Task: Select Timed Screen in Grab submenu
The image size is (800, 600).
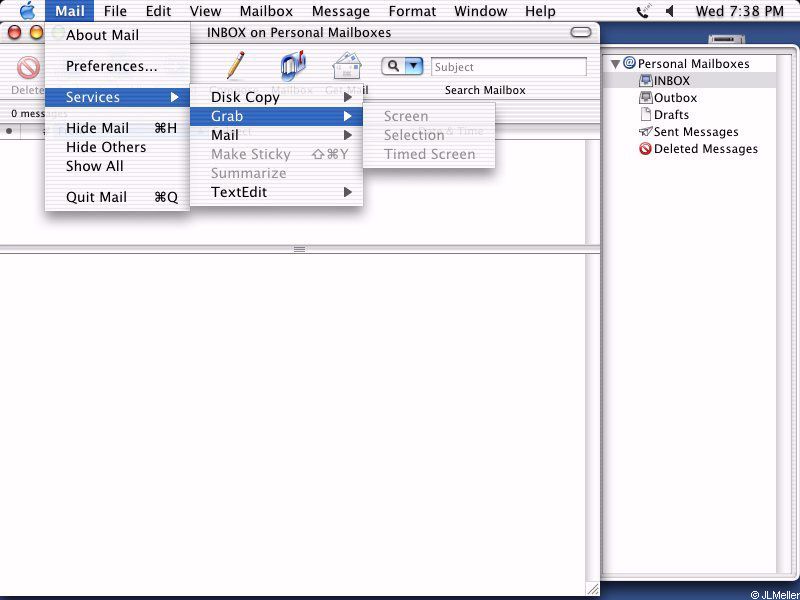Action: (429, 154)
